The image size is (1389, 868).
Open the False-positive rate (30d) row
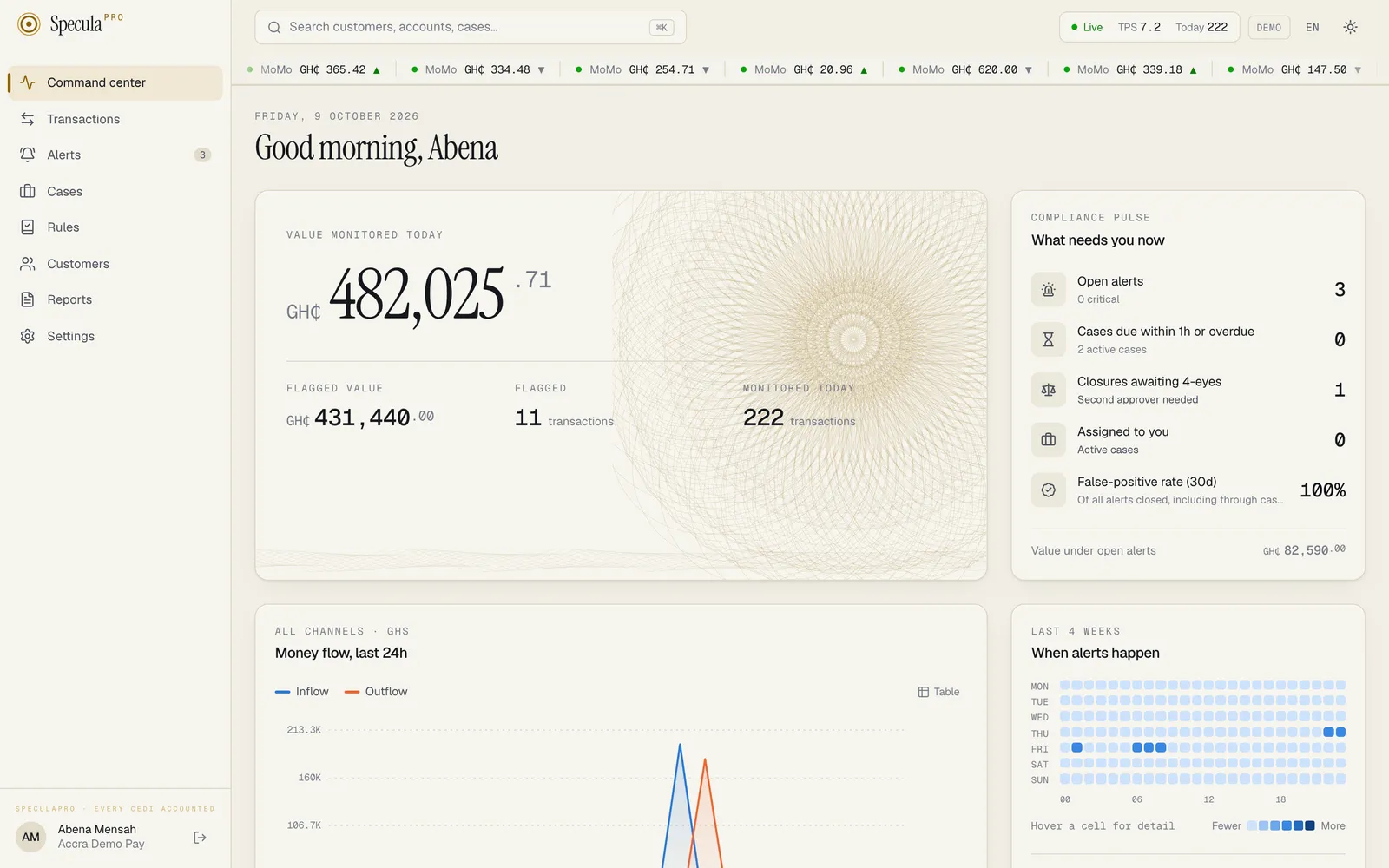1188,490
